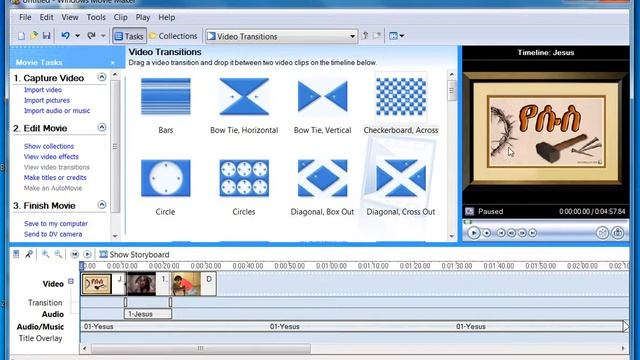Click the monitor Forward button

(x=533, y=233)
